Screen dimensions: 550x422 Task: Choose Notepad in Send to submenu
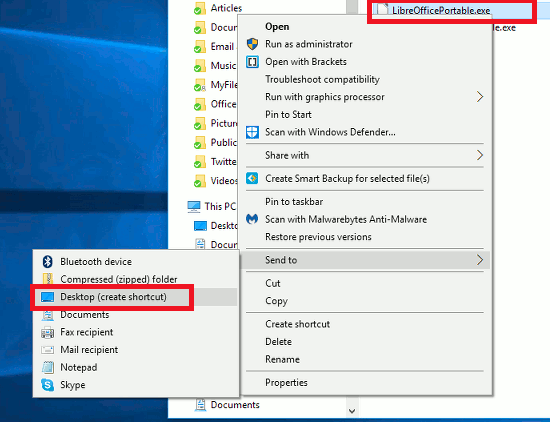(136, 367)
